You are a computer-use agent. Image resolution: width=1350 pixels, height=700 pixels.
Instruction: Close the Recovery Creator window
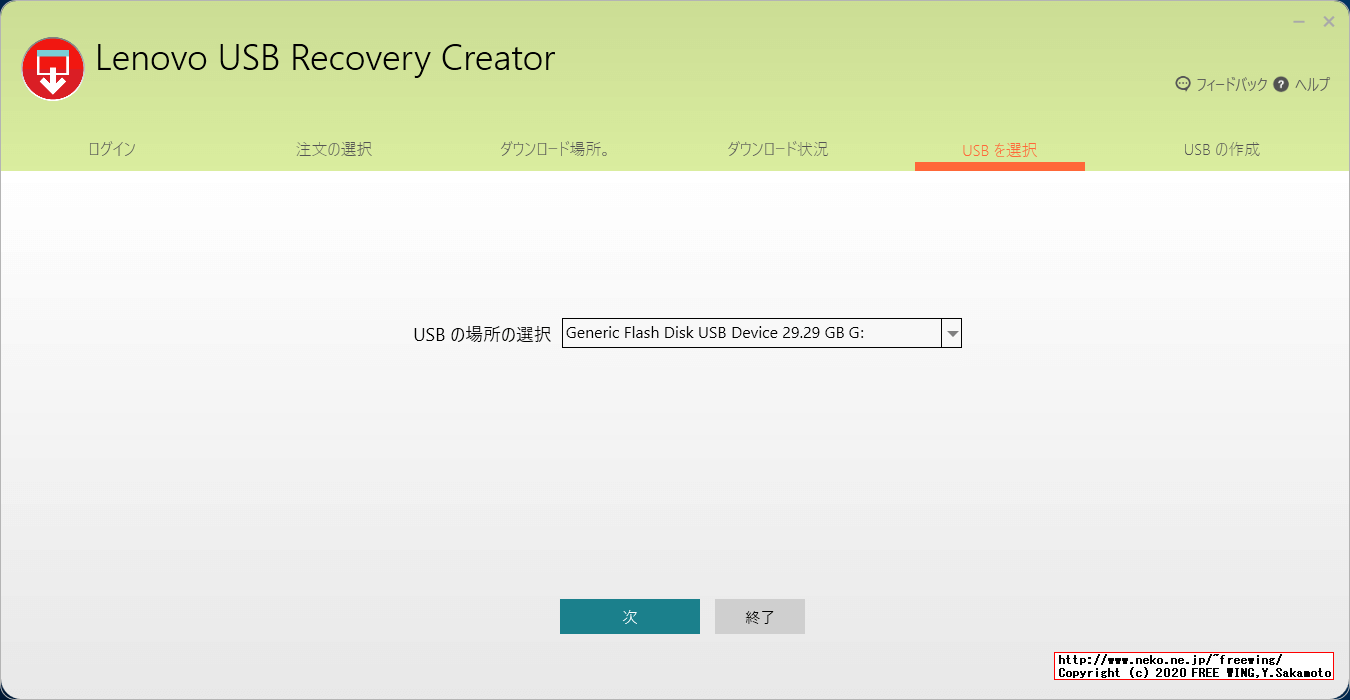click(1329, 22)
